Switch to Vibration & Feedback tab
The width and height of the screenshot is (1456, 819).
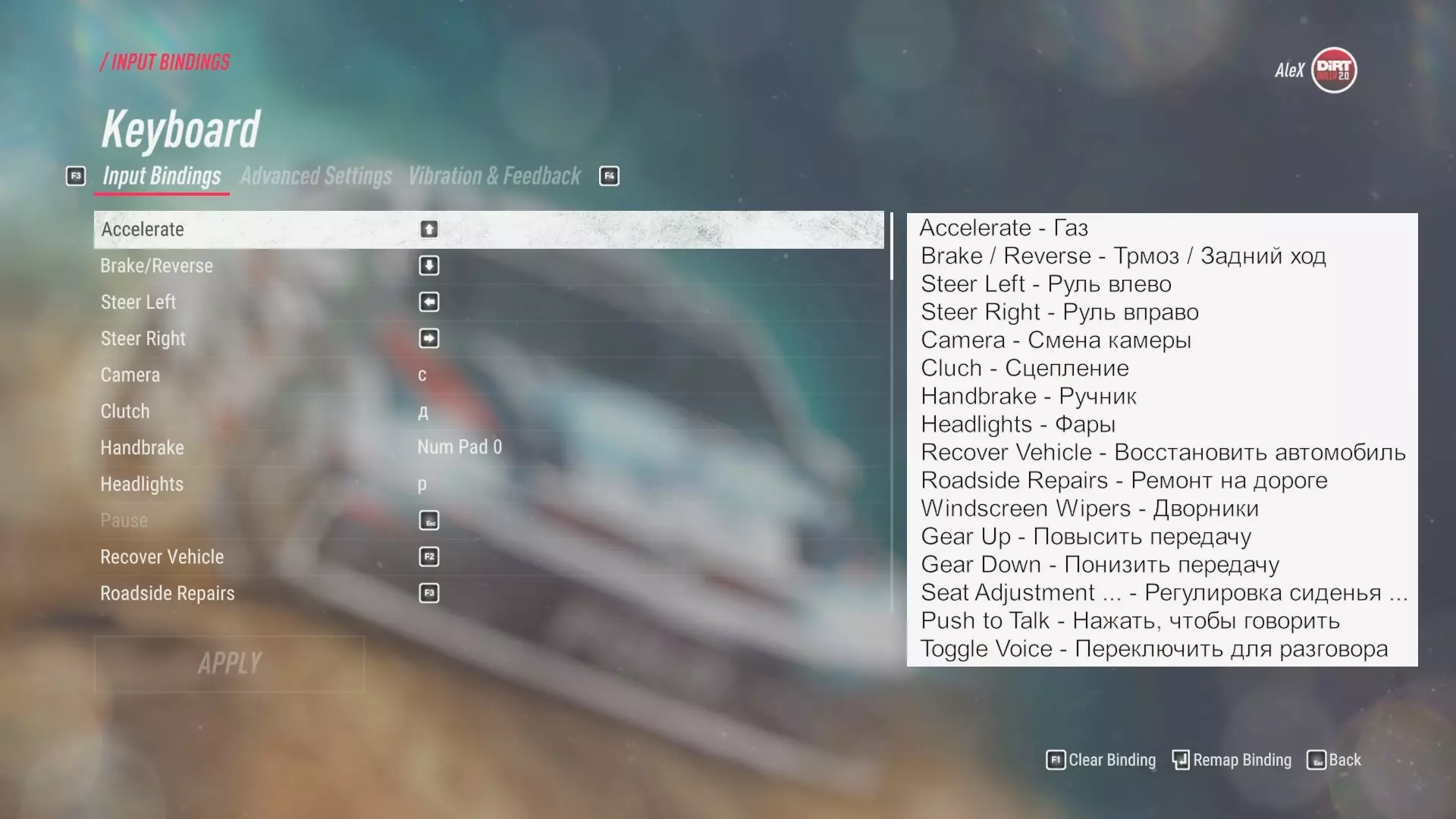(494, 176)
